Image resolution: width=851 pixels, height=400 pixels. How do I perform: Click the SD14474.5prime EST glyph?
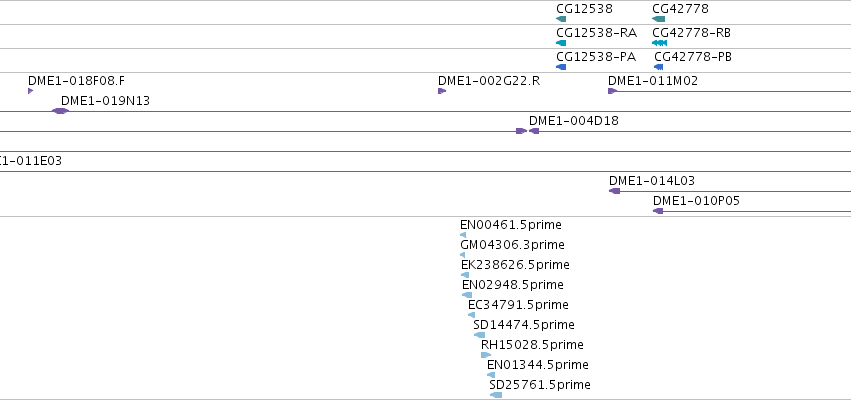click(x=479, y=335)
